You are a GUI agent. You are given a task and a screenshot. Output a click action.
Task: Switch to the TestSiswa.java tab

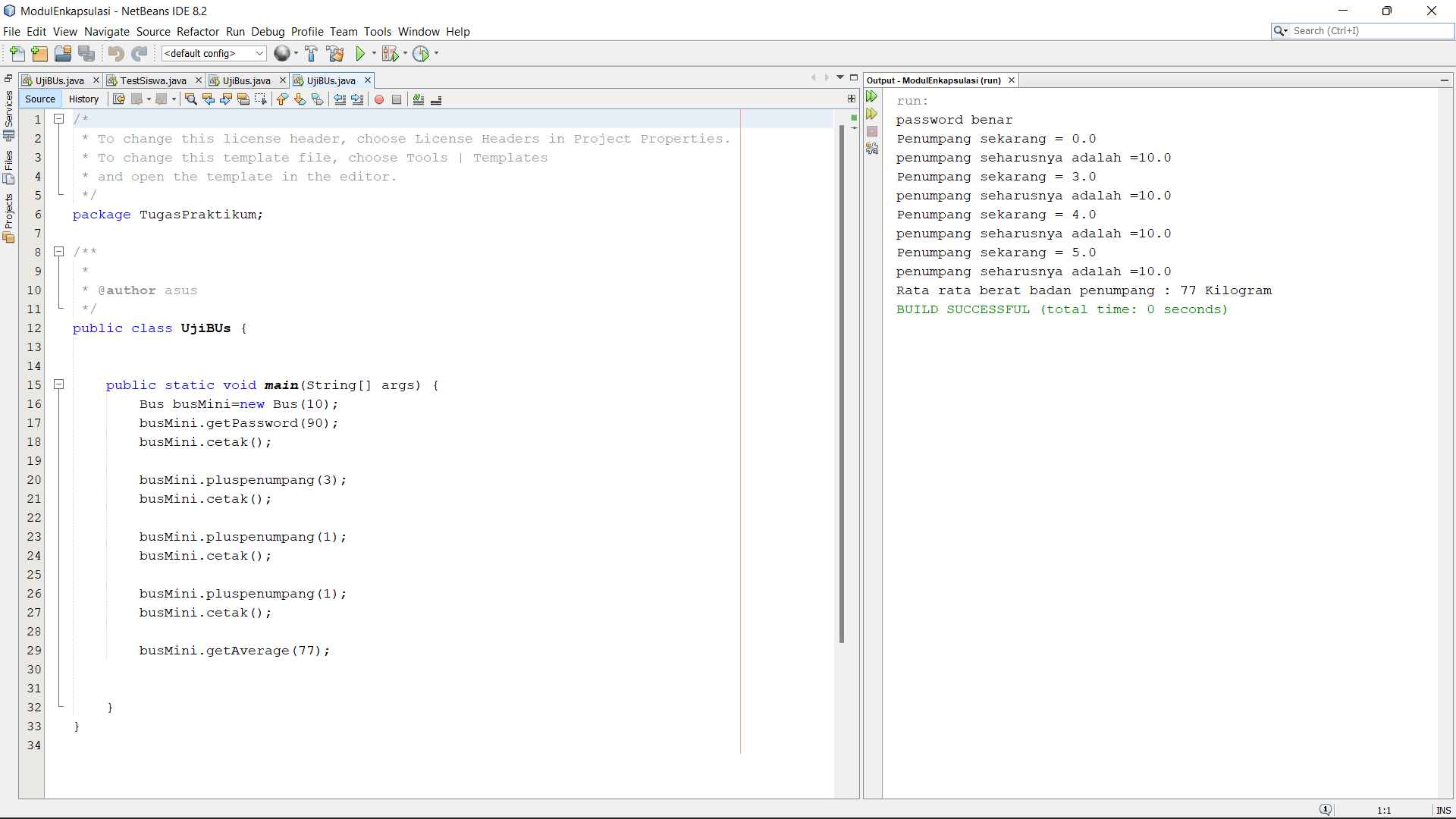coord(152,80)
